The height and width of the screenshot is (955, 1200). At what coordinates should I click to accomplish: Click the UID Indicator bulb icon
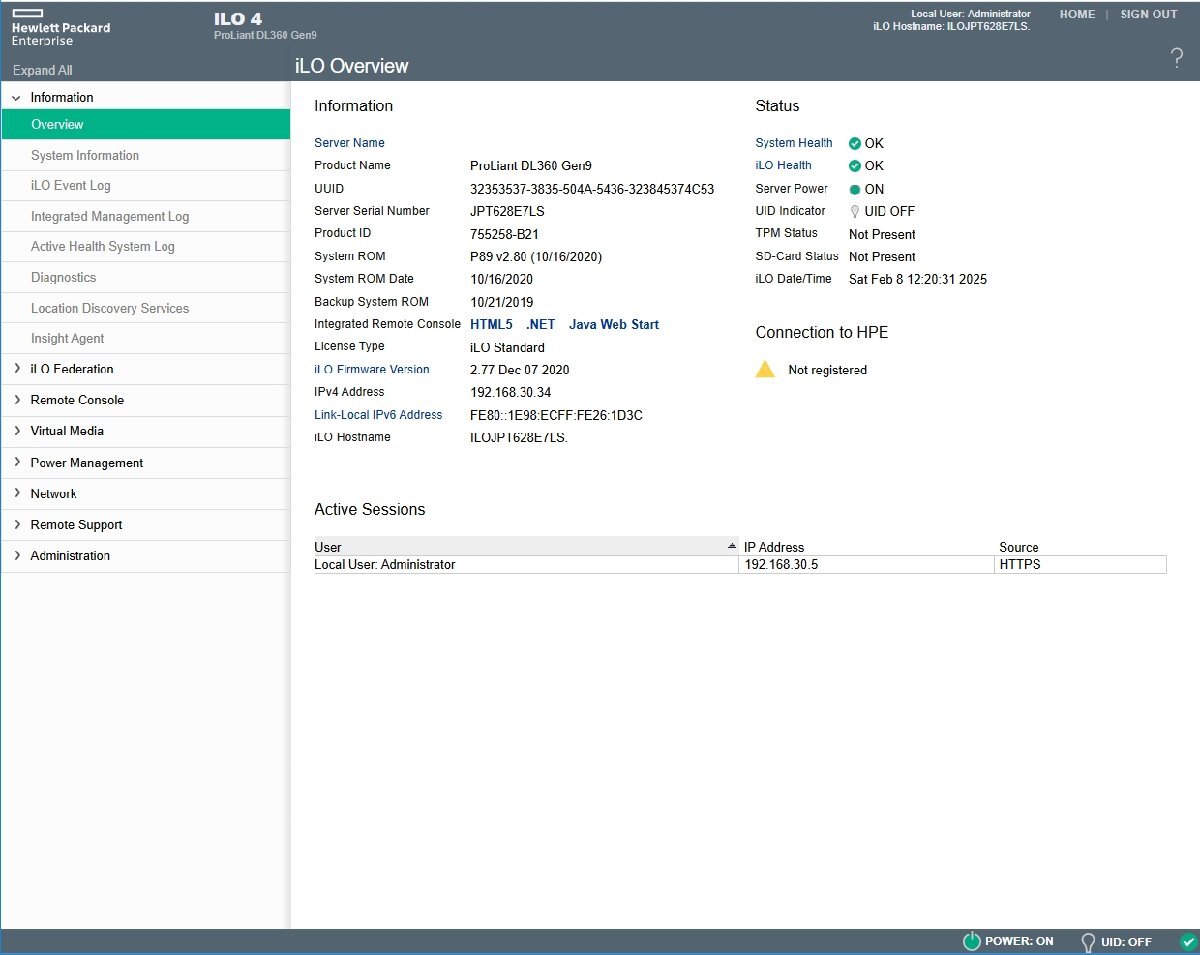855,211
